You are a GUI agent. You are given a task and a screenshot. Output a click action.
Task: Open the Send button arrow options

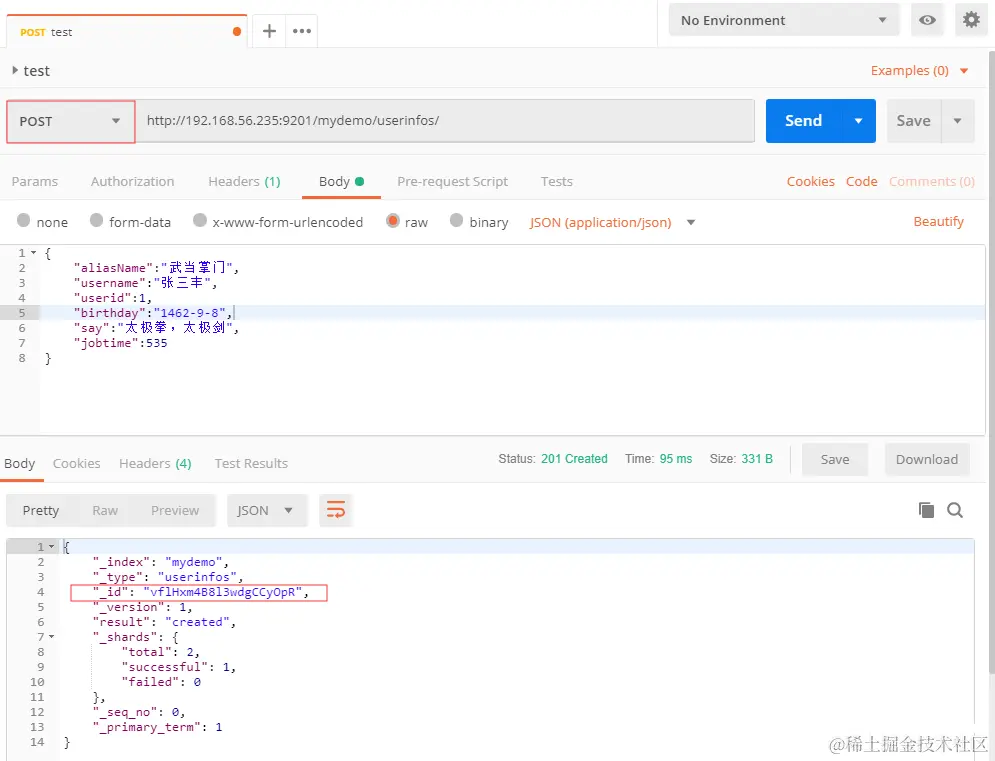[858, 121]
